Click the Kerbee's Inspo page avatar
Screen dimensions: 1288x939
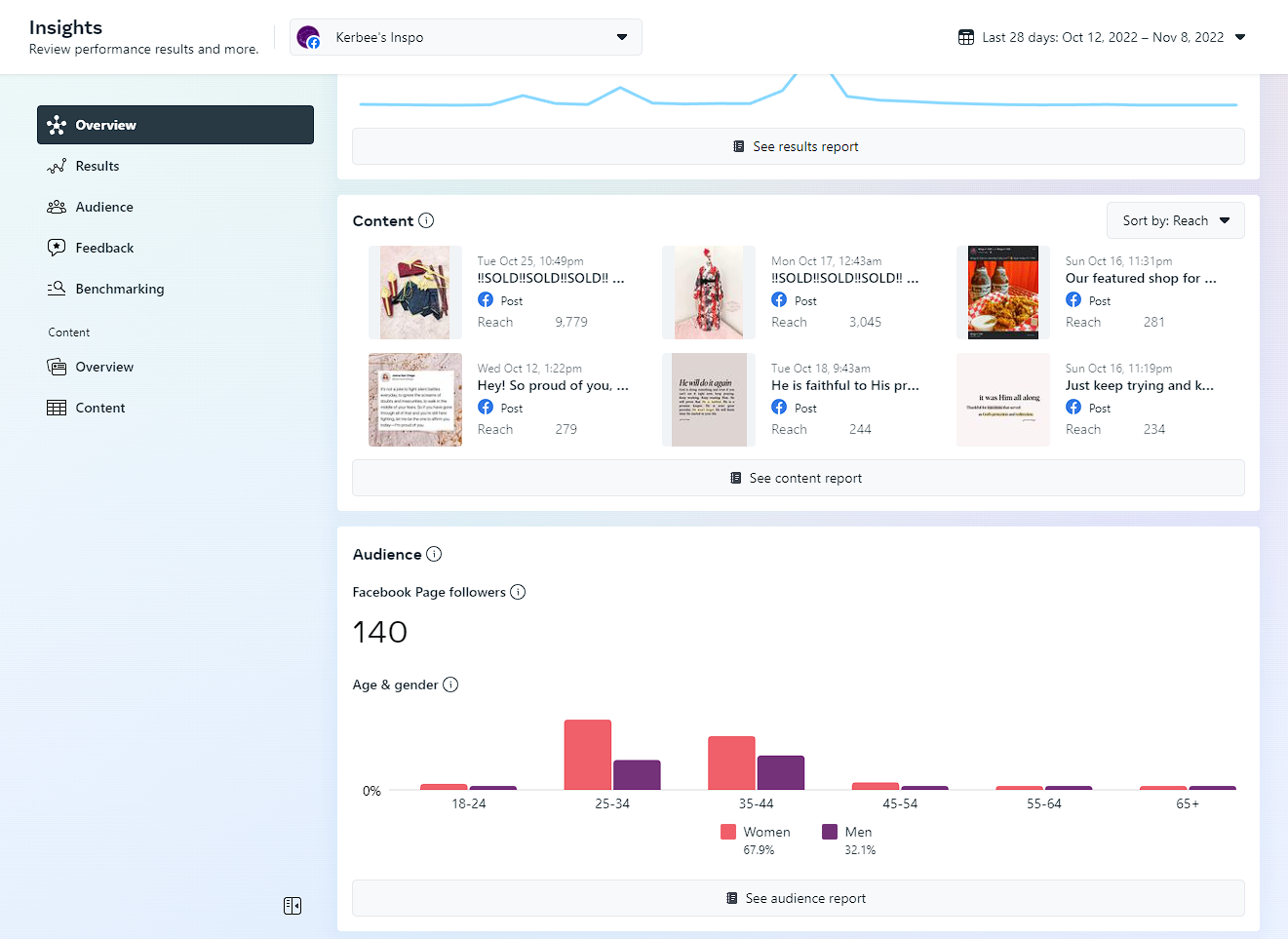click(x=308, y=37)
